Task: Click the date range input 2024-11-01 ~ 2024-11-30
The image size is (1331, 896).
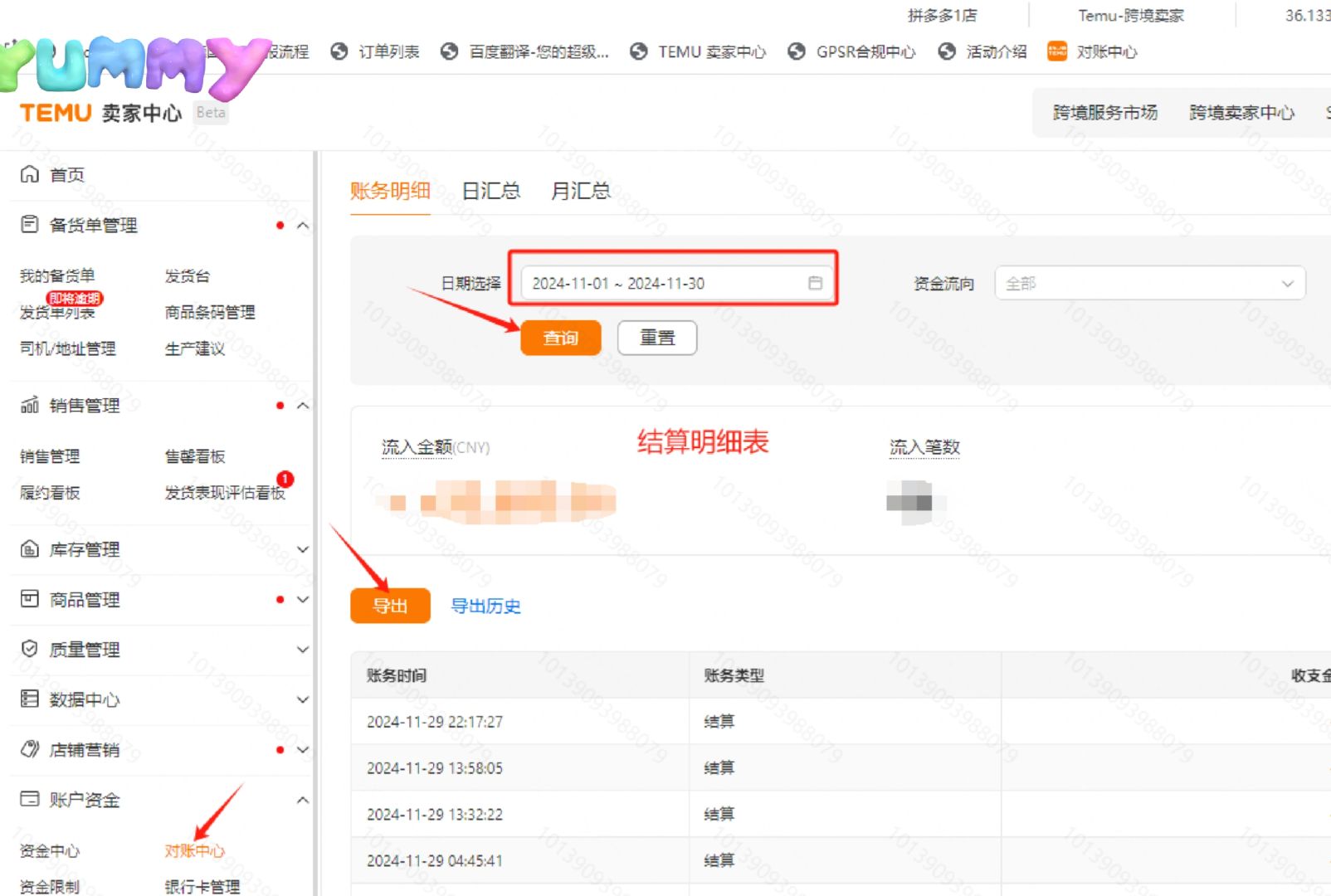Action: pos(675,283)
